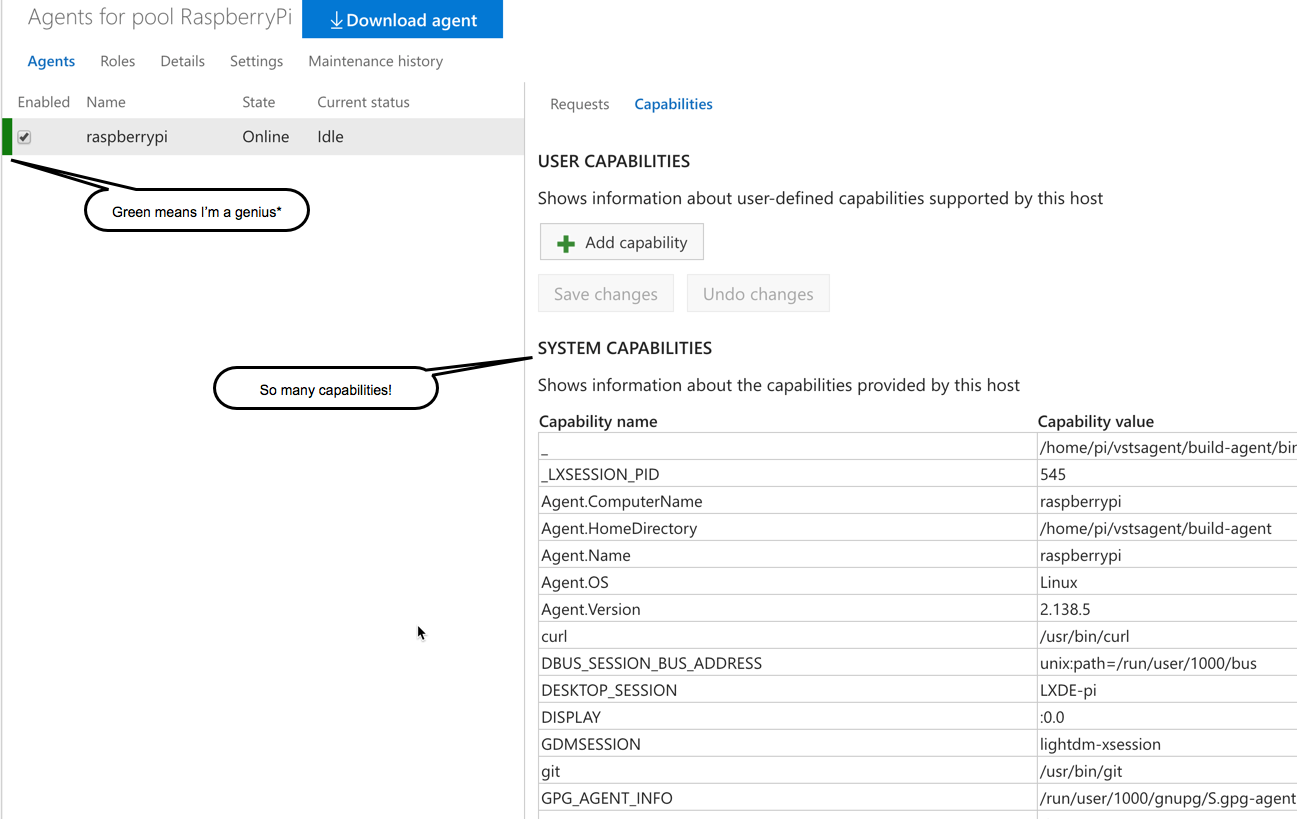Click the Enabled column header
The image size is (1297, 821).
pyautogui.click(x=44, y=102)
